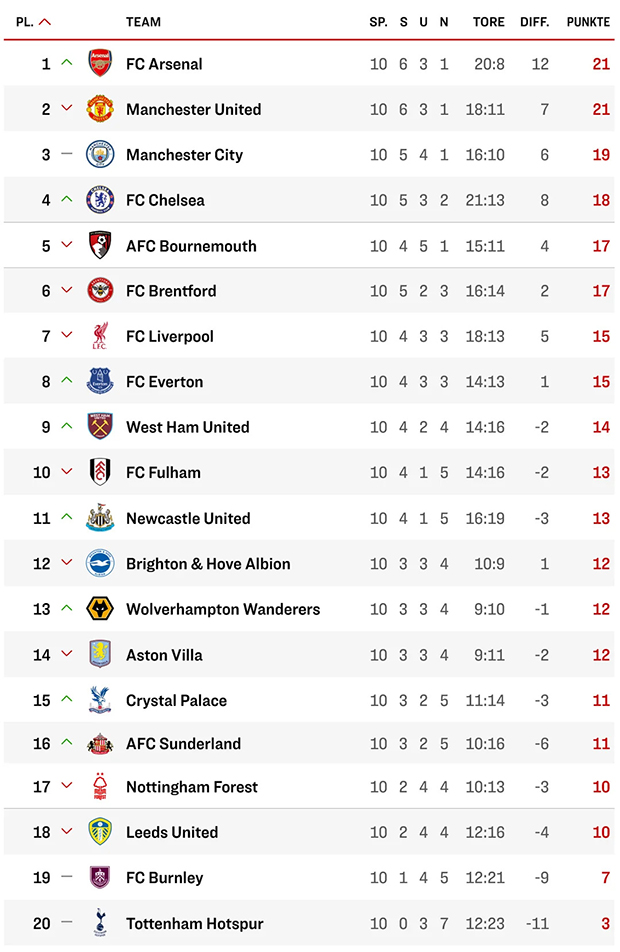Click the FC Liverpool club crest

coord(100,336)
